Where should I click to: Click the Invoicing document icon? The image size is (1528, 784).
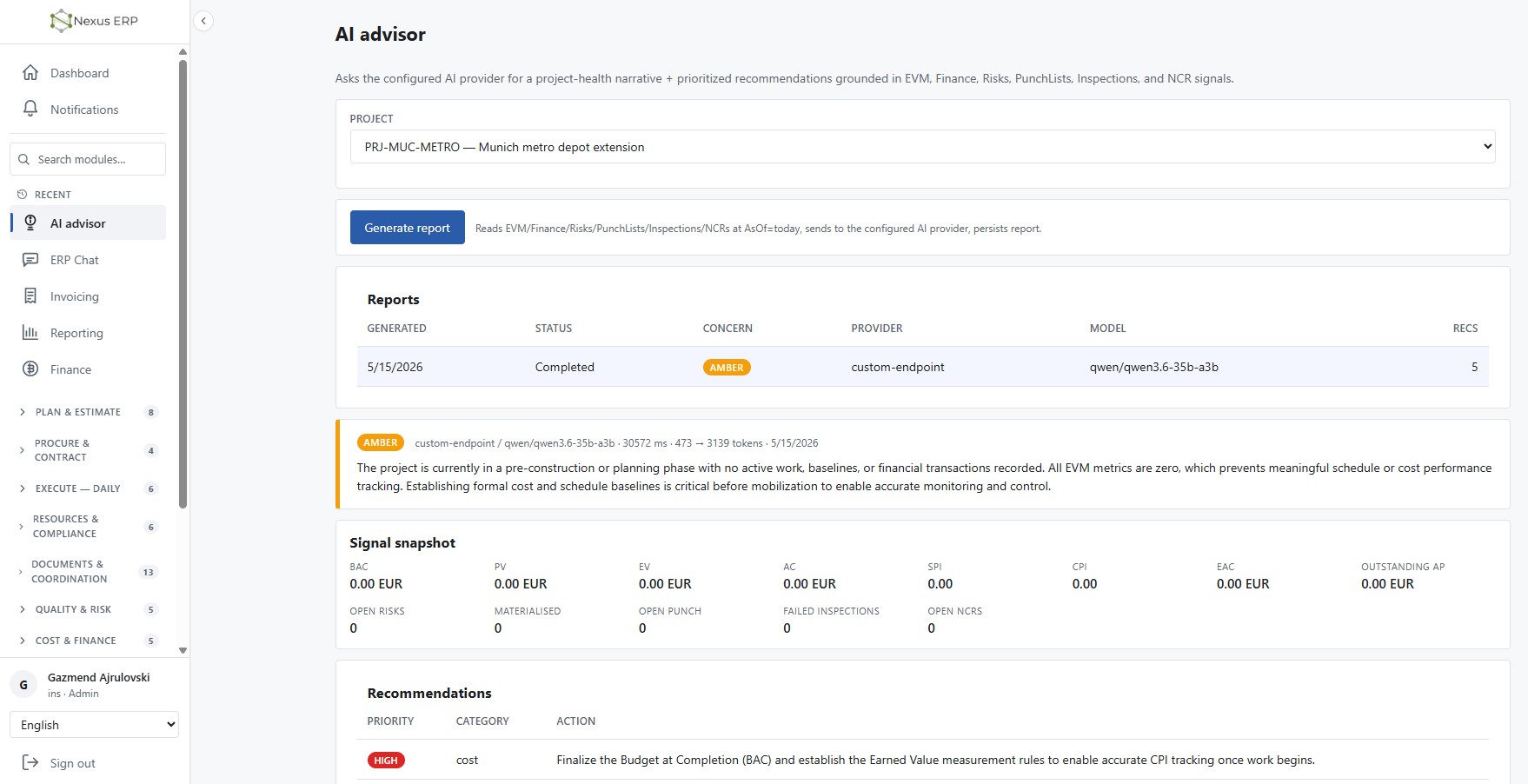(30, 296)
